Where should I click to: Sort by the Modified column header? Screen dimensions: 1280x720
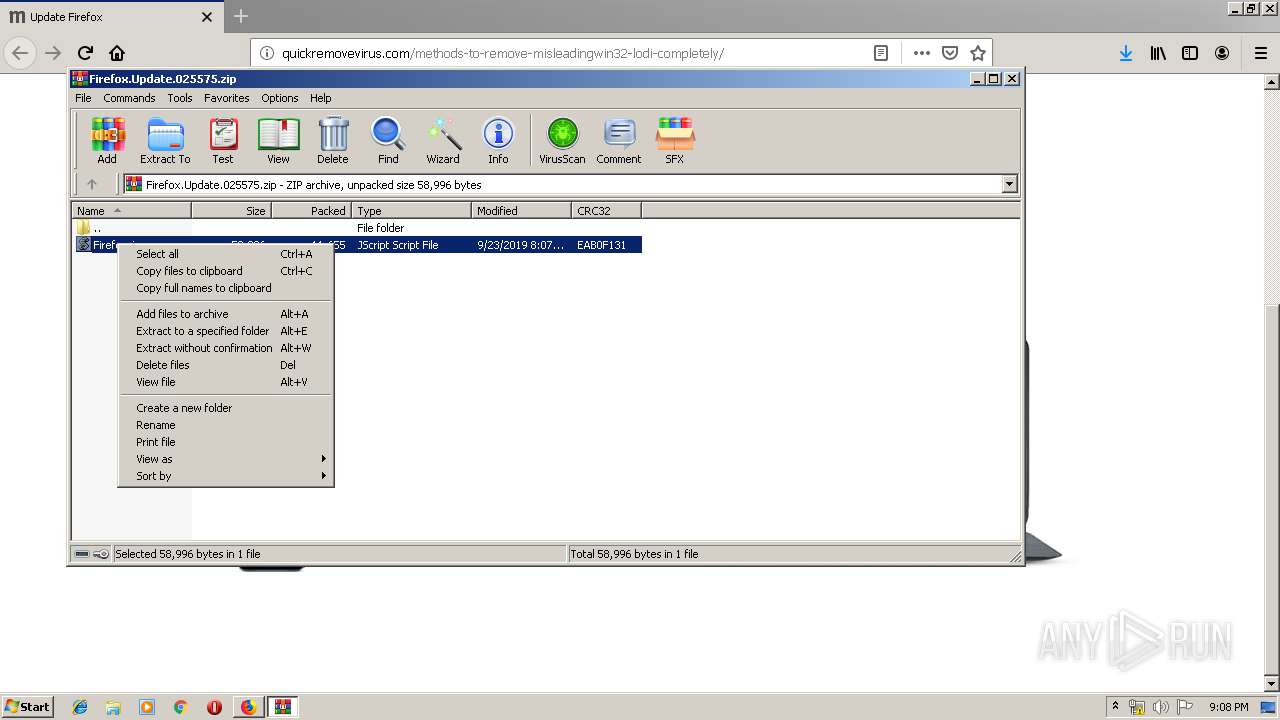coord(521,211)
